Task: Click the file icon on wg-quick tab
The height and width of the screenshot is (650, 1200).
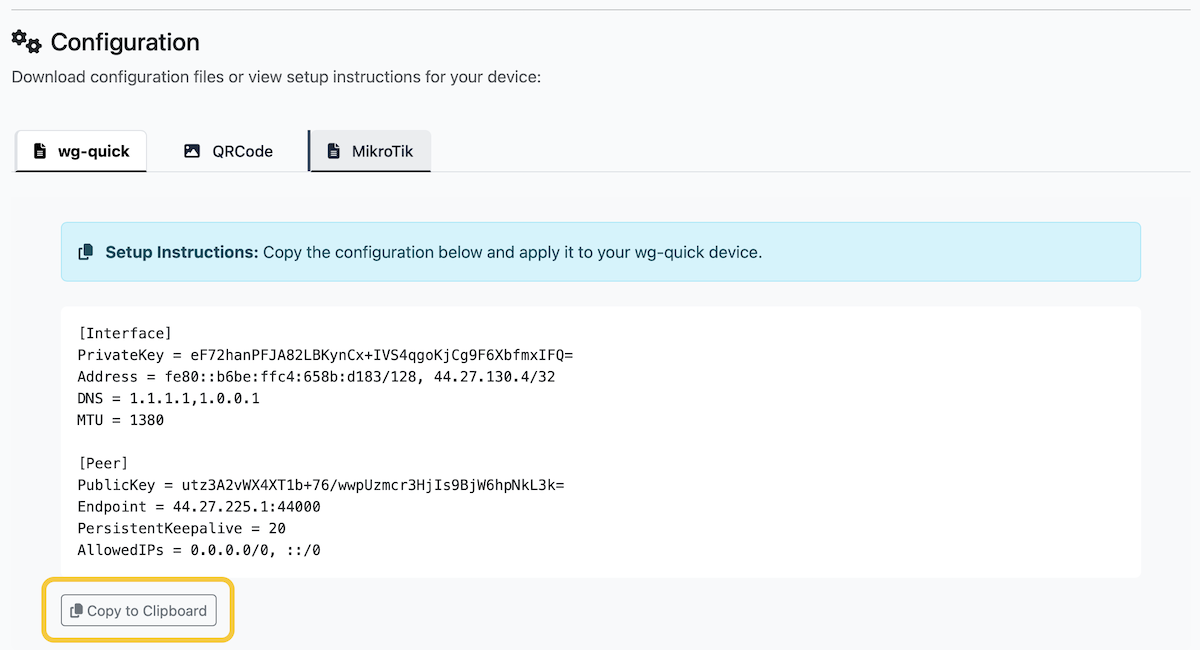Action: point(40,151)
